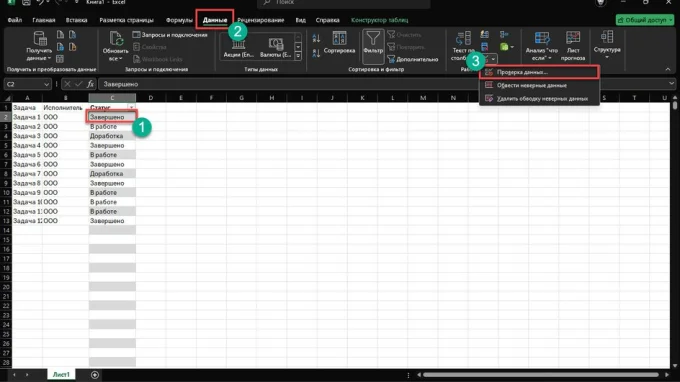The image size is (680, 382).
Task: Open the Анализ "что если" menu
Action: (x=542, y=46)
